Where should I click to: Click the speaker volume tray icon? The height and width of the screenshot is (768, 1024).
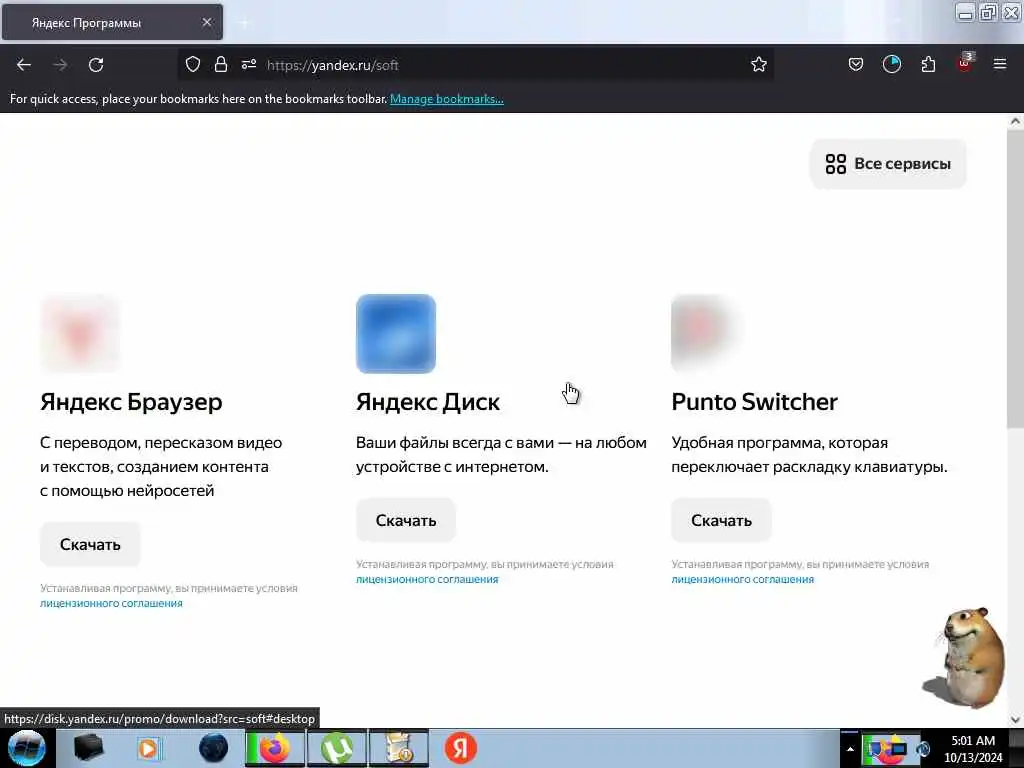click(x=923, y=750)
